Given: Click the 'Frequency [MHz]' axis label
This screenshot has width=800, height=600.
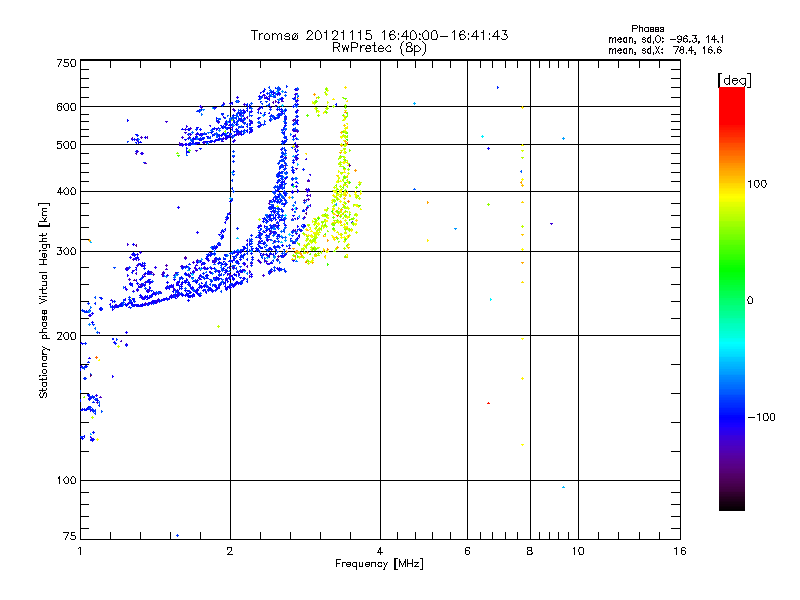Looking at the screenshot, I should coord(379,564).
